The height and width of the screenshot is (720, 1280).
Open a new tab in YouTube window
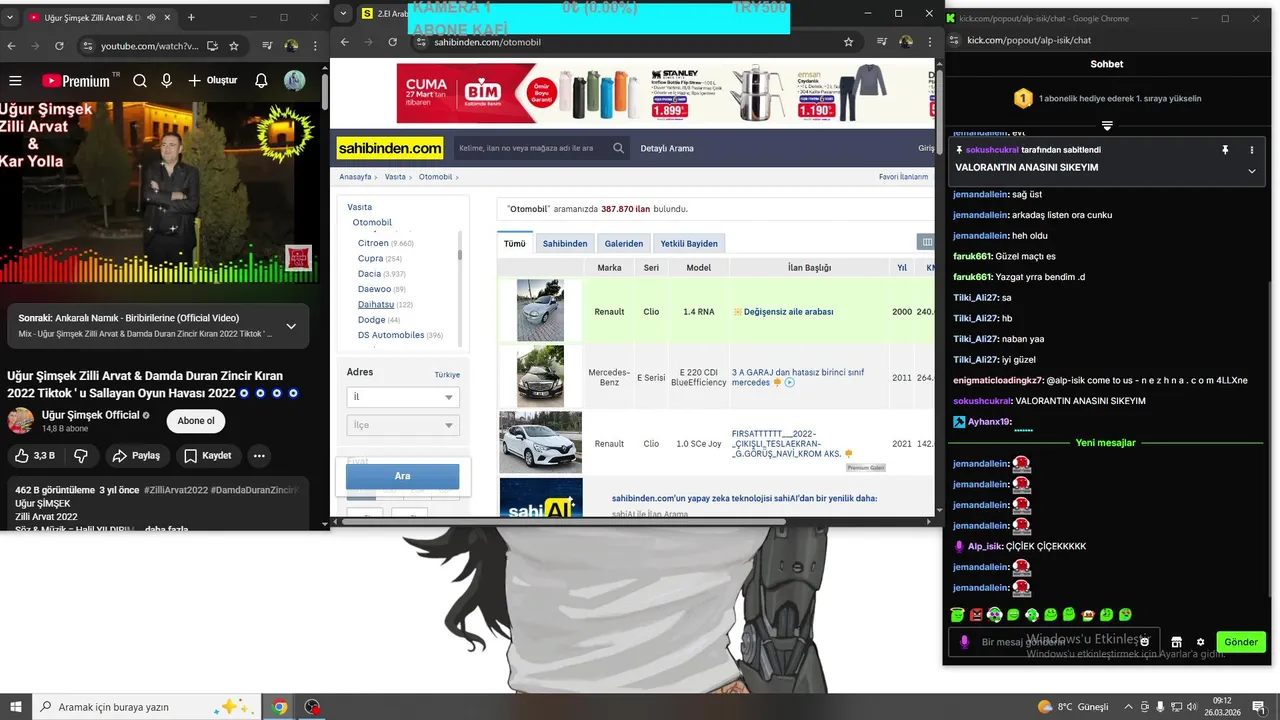point(191,17)
